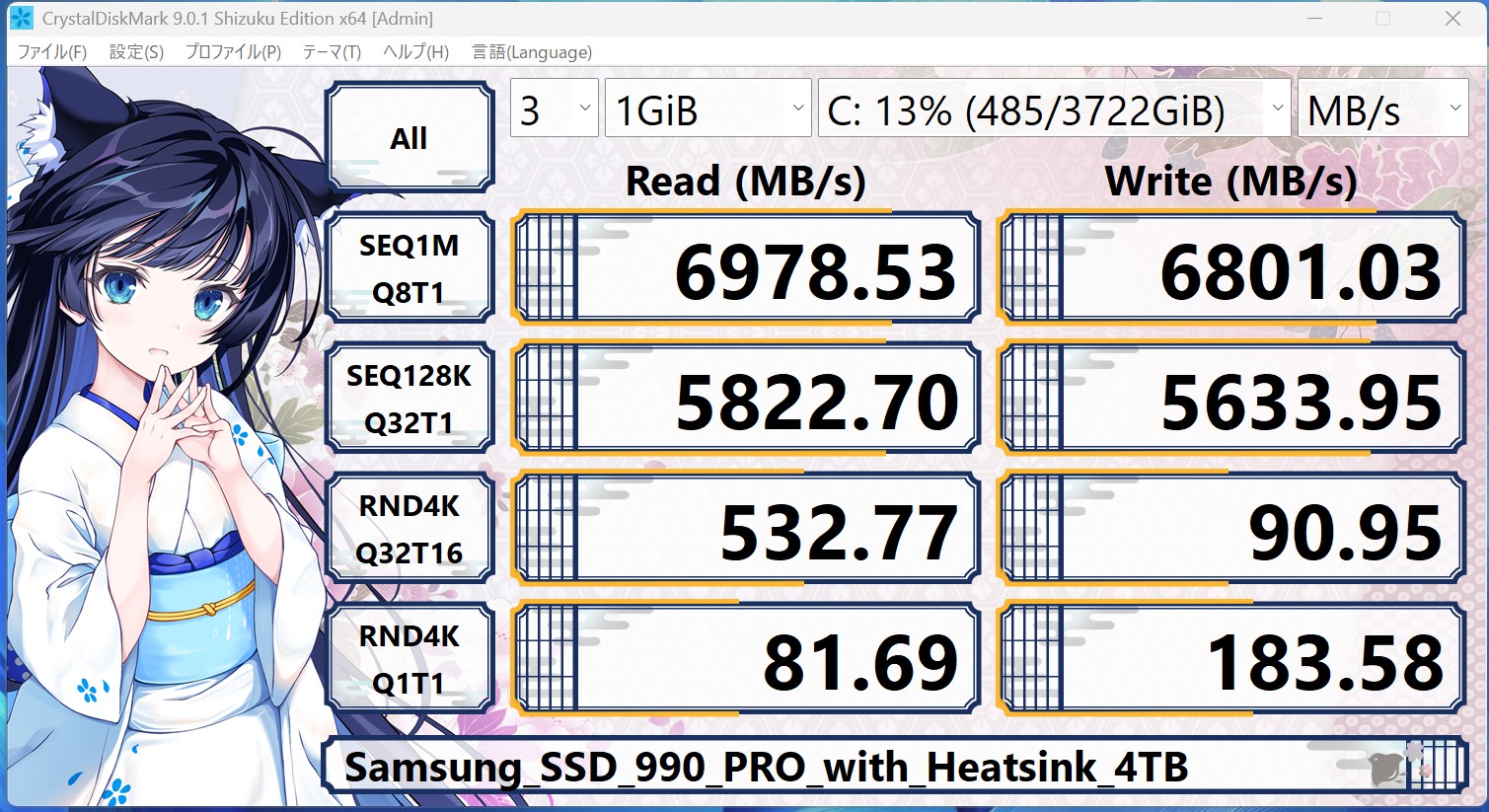Start the SEQ128K Q32T1 test
The height and width of the screenshot is (812, 1489).
(409, 399)
